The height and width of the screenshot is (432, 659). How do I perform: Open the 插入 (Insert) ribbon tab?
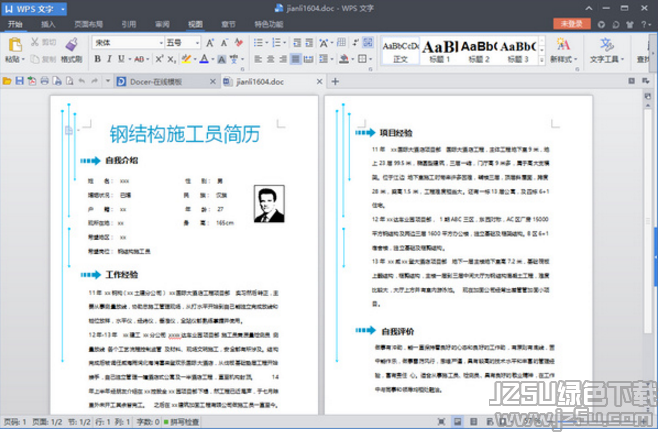(x=48, y=24)
